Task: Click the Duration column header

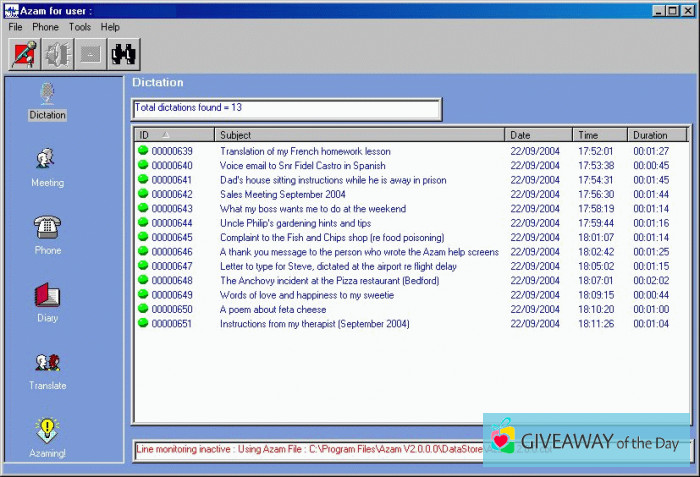Action: pyautogui.click(x=656, y=134)
